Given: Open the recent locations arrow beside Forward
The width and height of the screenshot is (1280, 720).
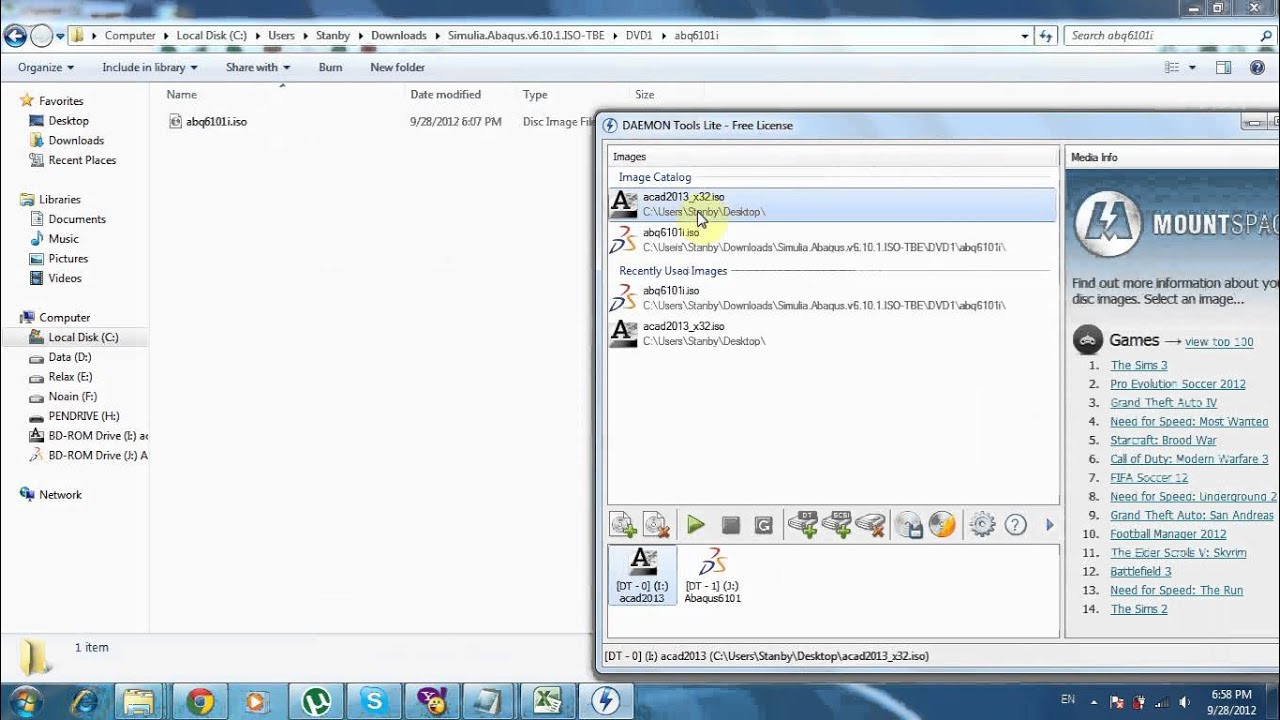Looking at the screenshot, I should pyautogui.click(x=61, y=36).
